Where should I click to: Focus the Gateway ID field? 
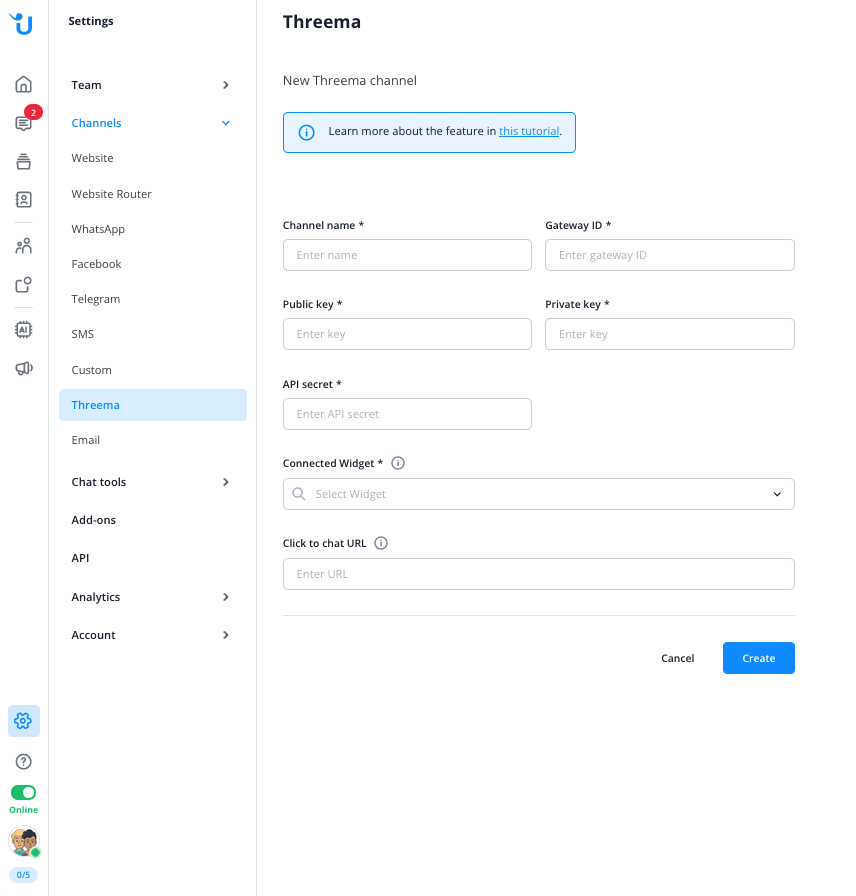pyautogui.click(x=670, y=255)
